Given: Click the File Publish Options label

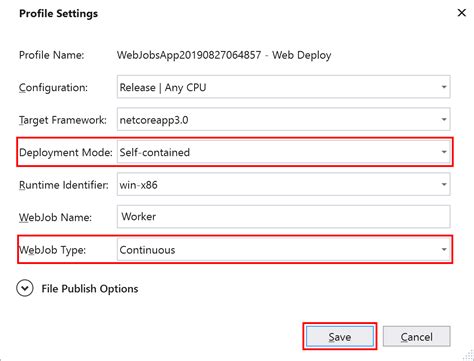Looking at the screenshot, I should [x=90, y=289].
